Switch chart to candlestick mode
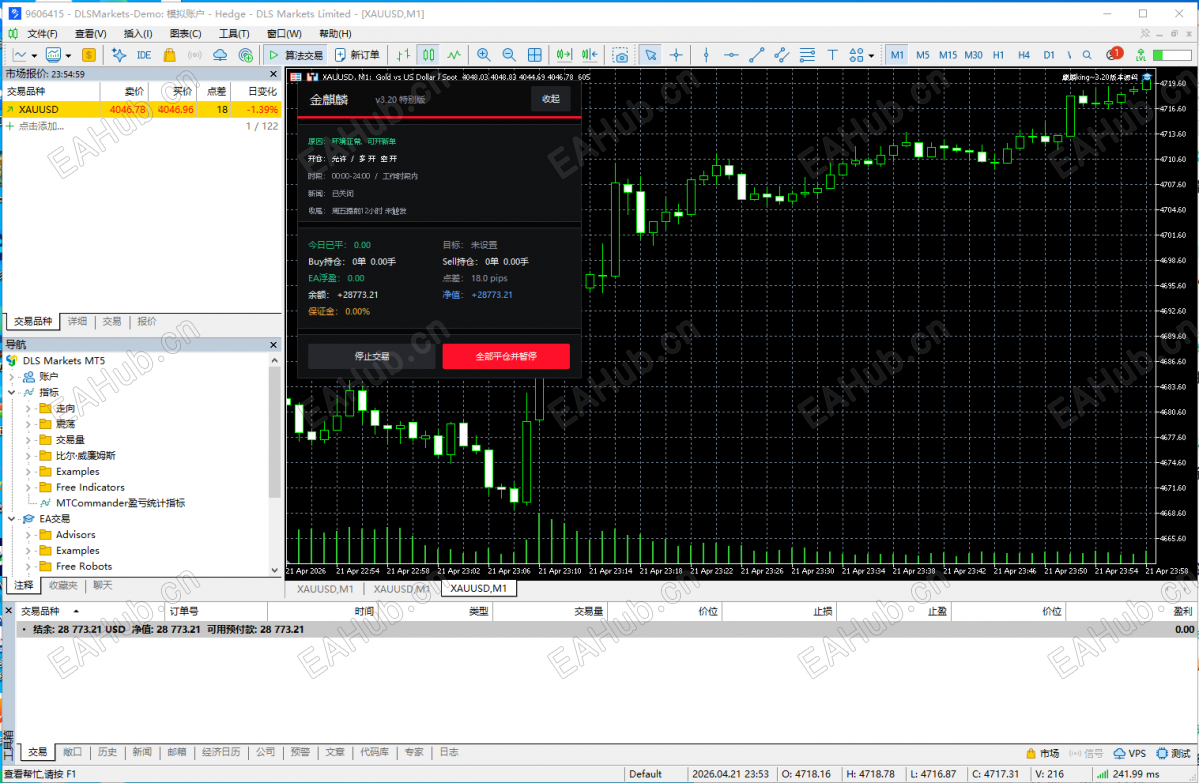Screen dimensions: 1199x783 (429, 55)
